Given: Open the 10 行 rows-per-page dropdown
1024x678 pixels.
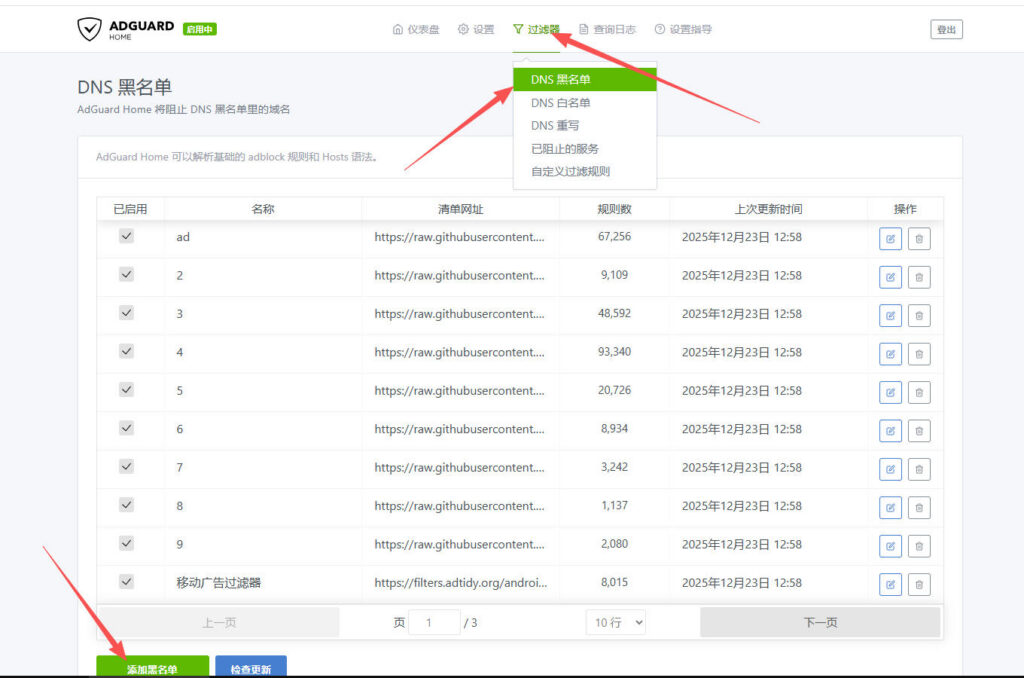Looking at the screenshot, I should [615, 622].
